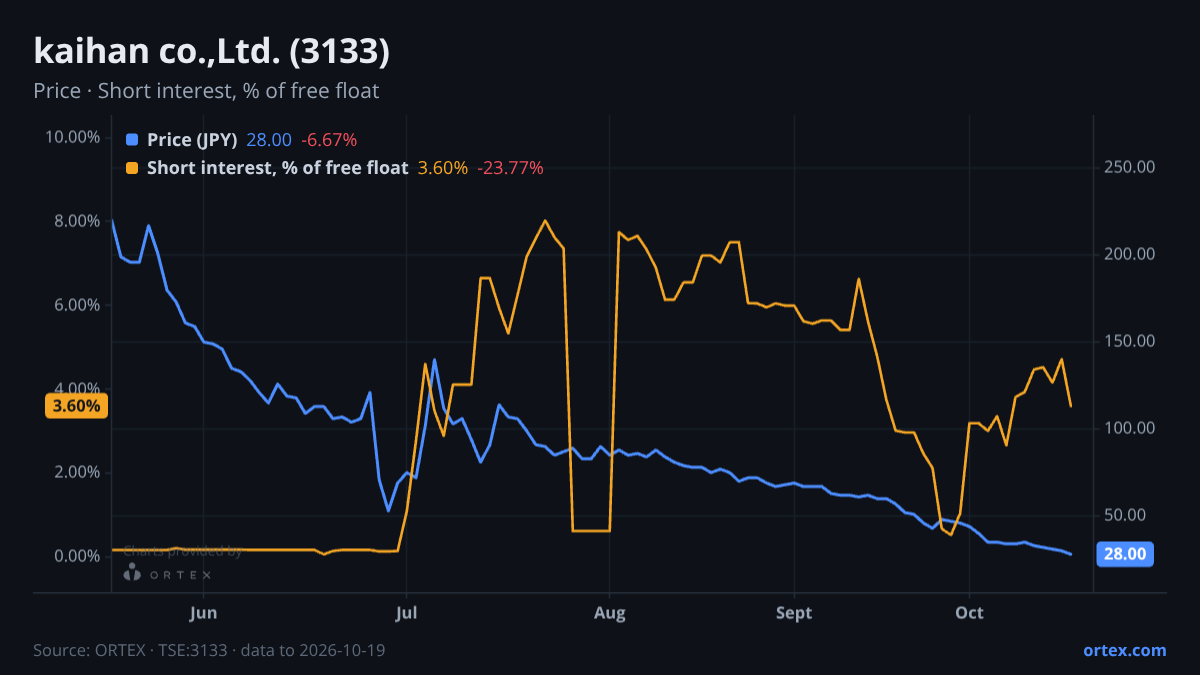This screenshot has width=1200, height=675.
Task: Select the Short interest, % of free float legend label
Action: 277,168
